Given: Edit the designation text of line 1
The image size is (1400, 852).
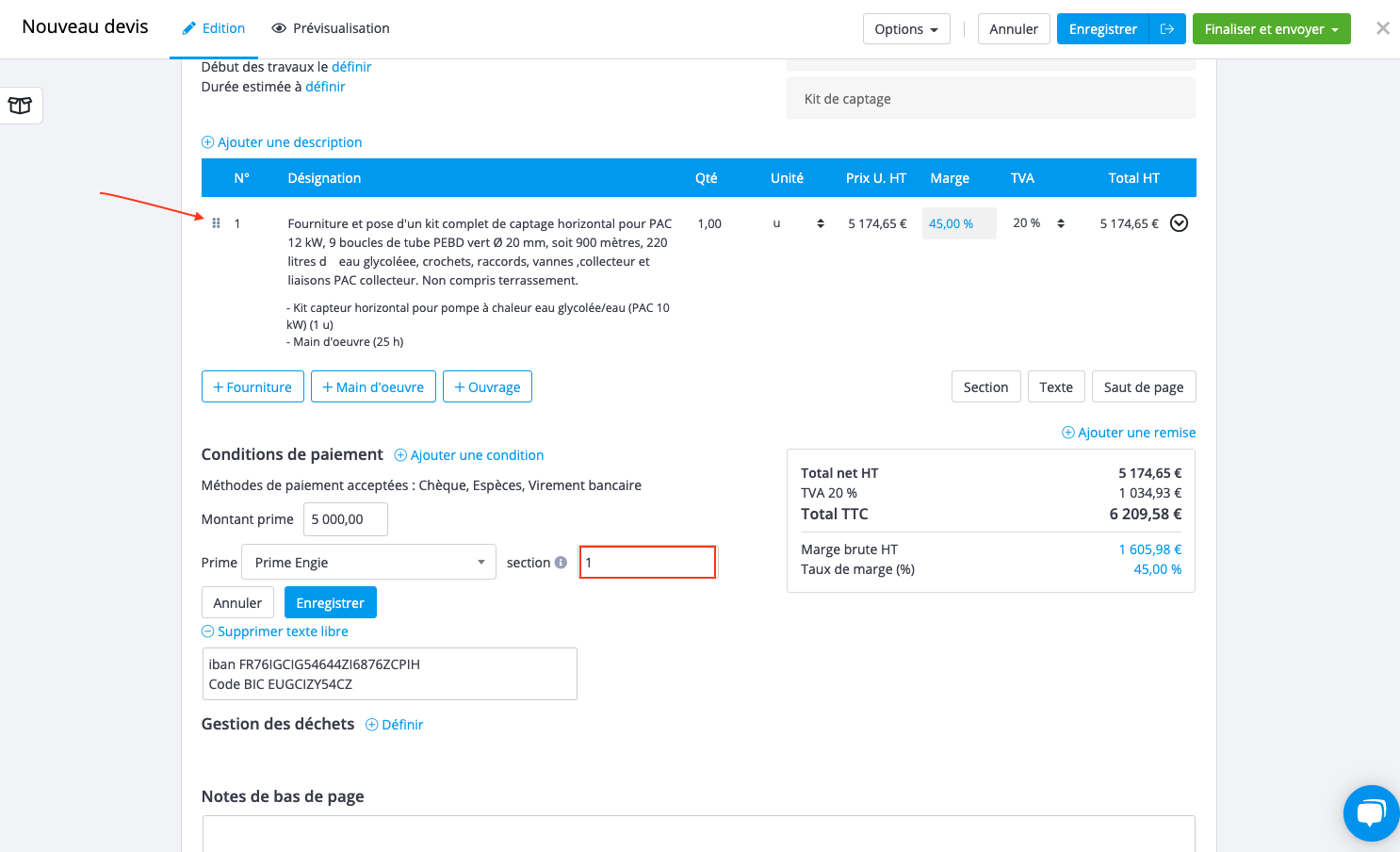Looking at the screenshot, I should pos(480,252).
